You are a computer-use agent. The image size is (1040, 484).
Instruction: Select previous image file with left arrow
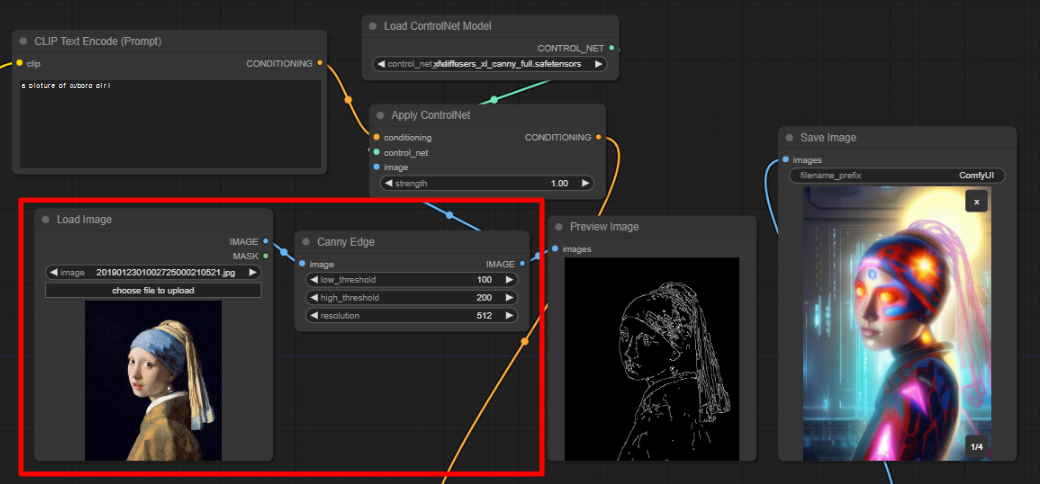click(x=53, y=272)
